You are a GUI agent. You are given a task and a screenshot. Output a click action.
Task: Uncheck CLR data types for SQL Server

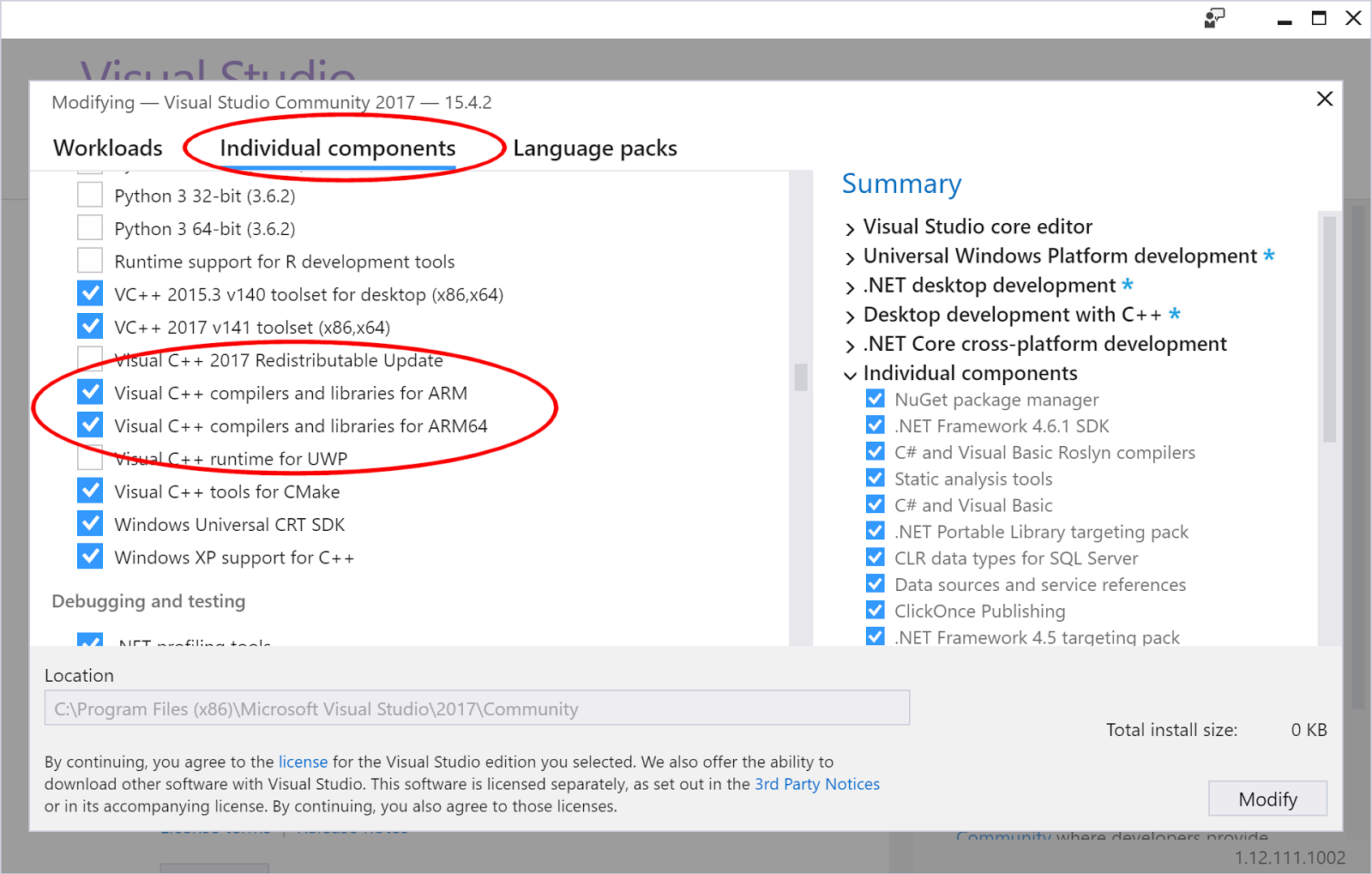click(876, 558)
